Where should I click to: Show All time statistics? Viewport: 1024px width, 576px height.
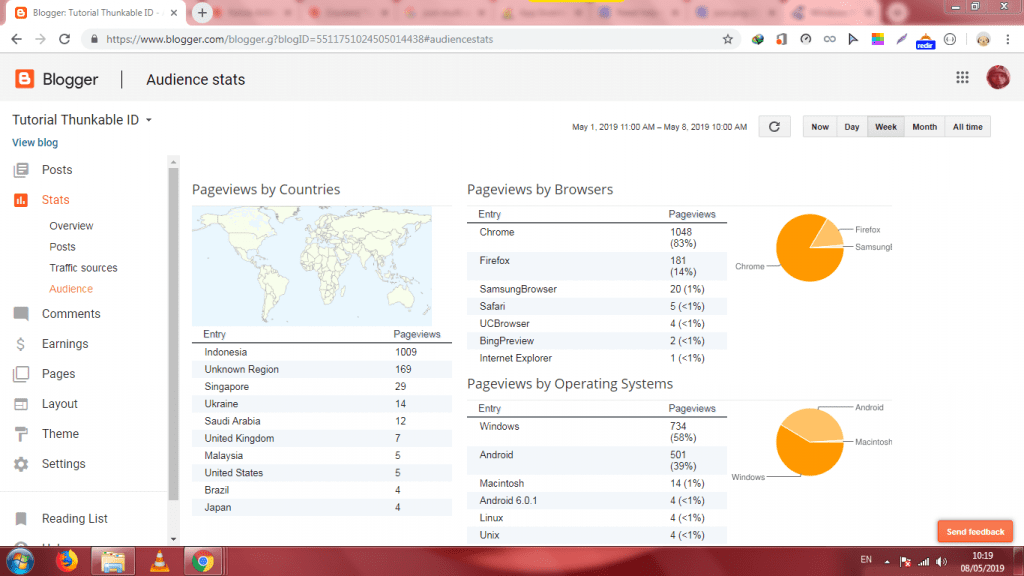pyautogui.click(x=967, y=127)
